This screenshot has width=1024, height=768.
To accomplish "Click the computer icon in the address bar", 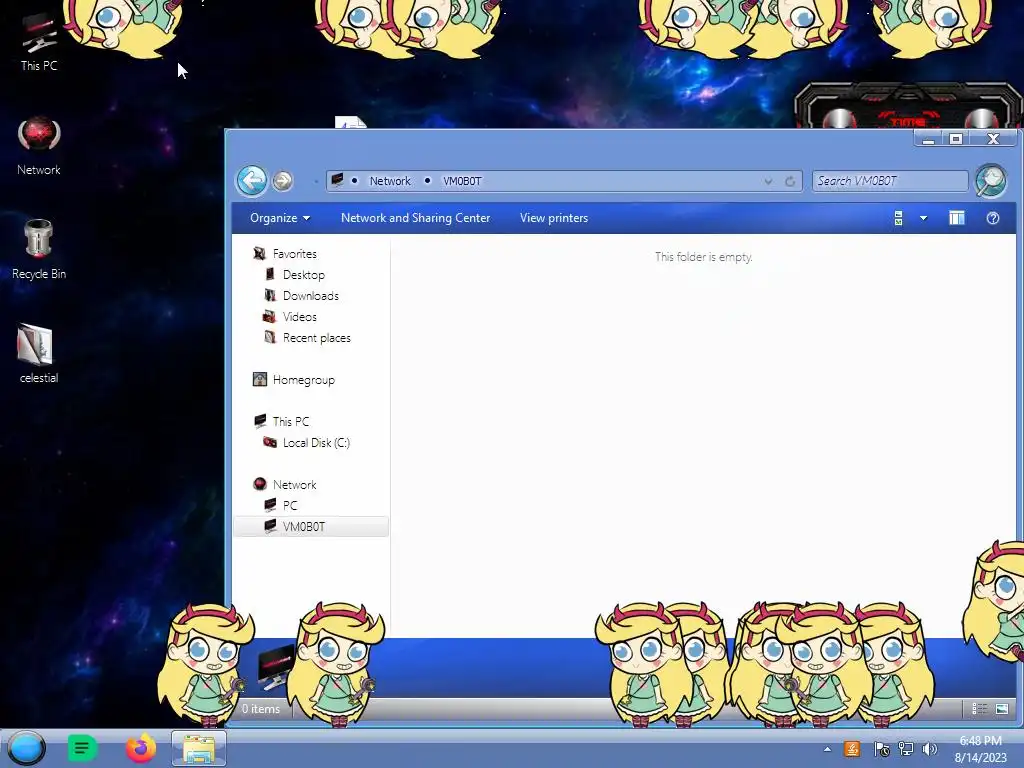I will [338, 180].
